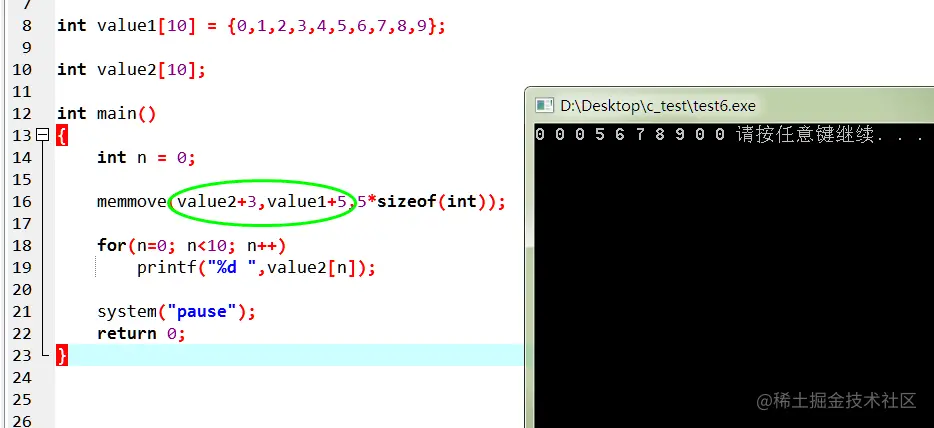Collapse the main function fold marker
This screenshot has width=934, height=428.
point(42,136)
